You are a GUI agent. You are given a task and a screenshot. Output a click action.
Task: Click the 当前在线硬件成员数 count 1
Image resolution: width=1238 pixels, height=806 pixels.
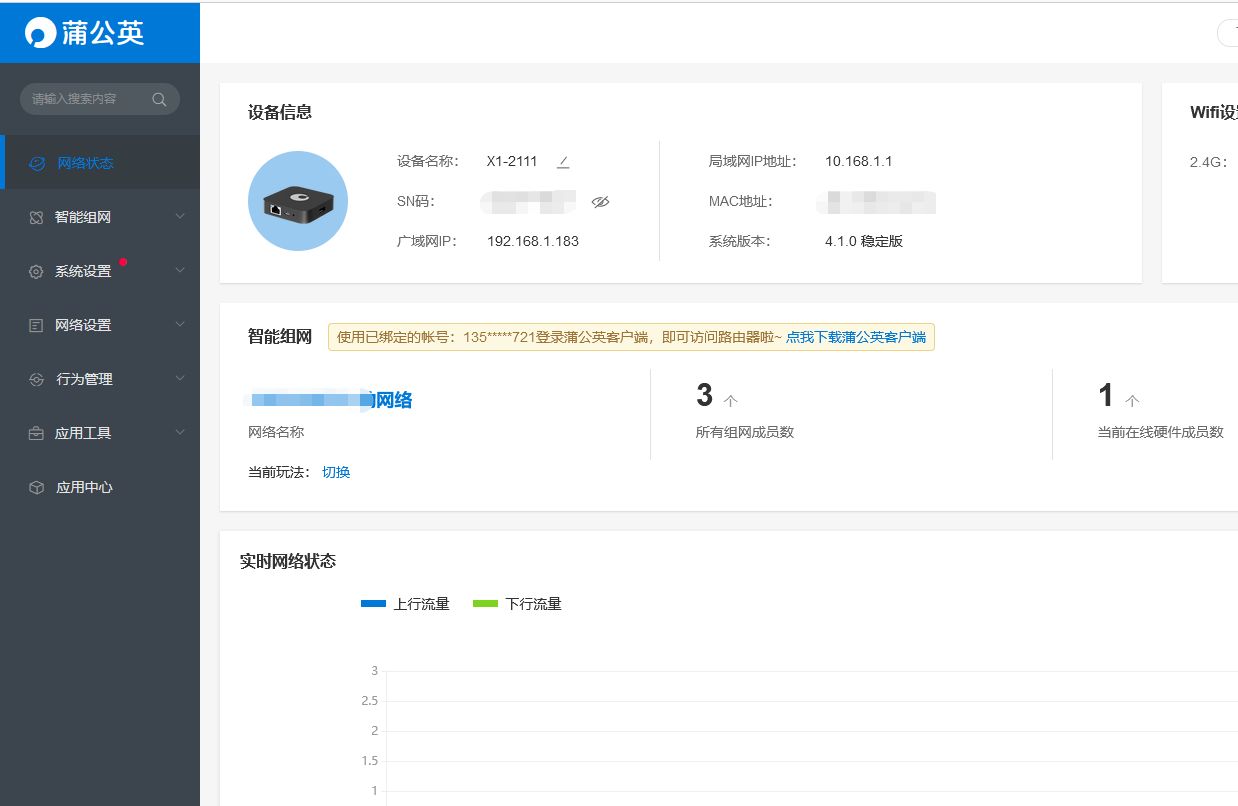pyautogui.click(x=1105, y=395)
